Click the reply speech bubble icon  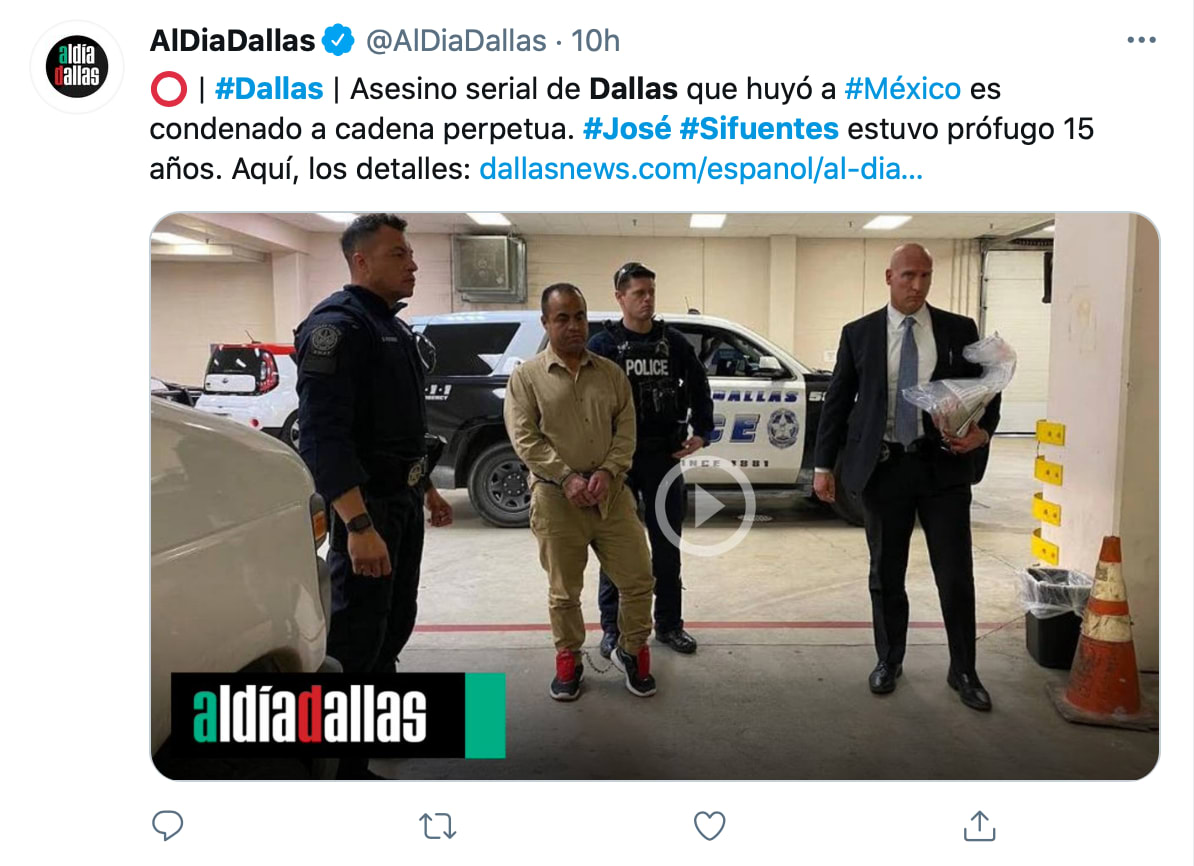168,826
